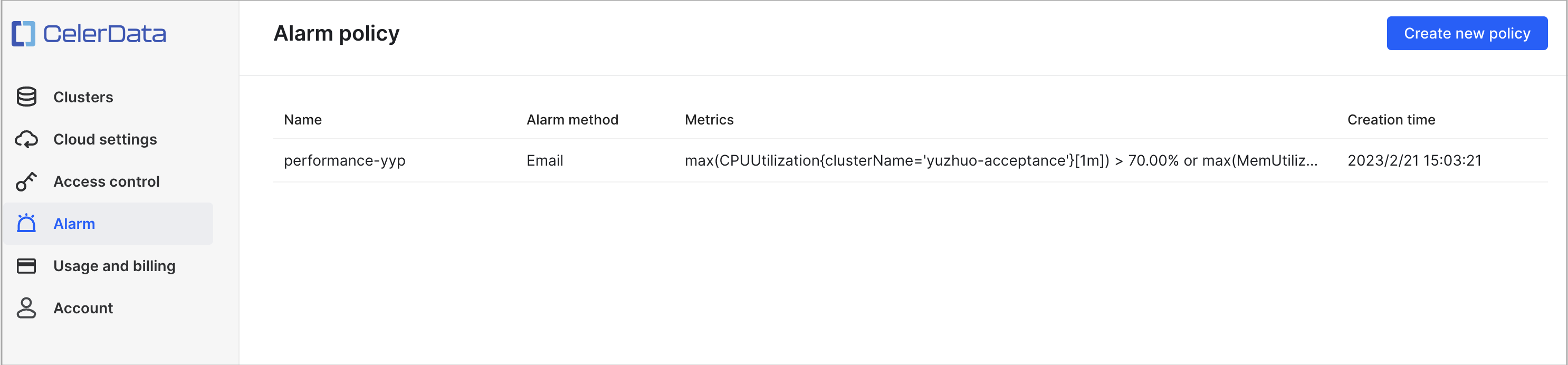Image resolution: width=1568 pixels, height=365 pixels.
Task: Click the CelerData logo icon
Action: coord(24,33)
